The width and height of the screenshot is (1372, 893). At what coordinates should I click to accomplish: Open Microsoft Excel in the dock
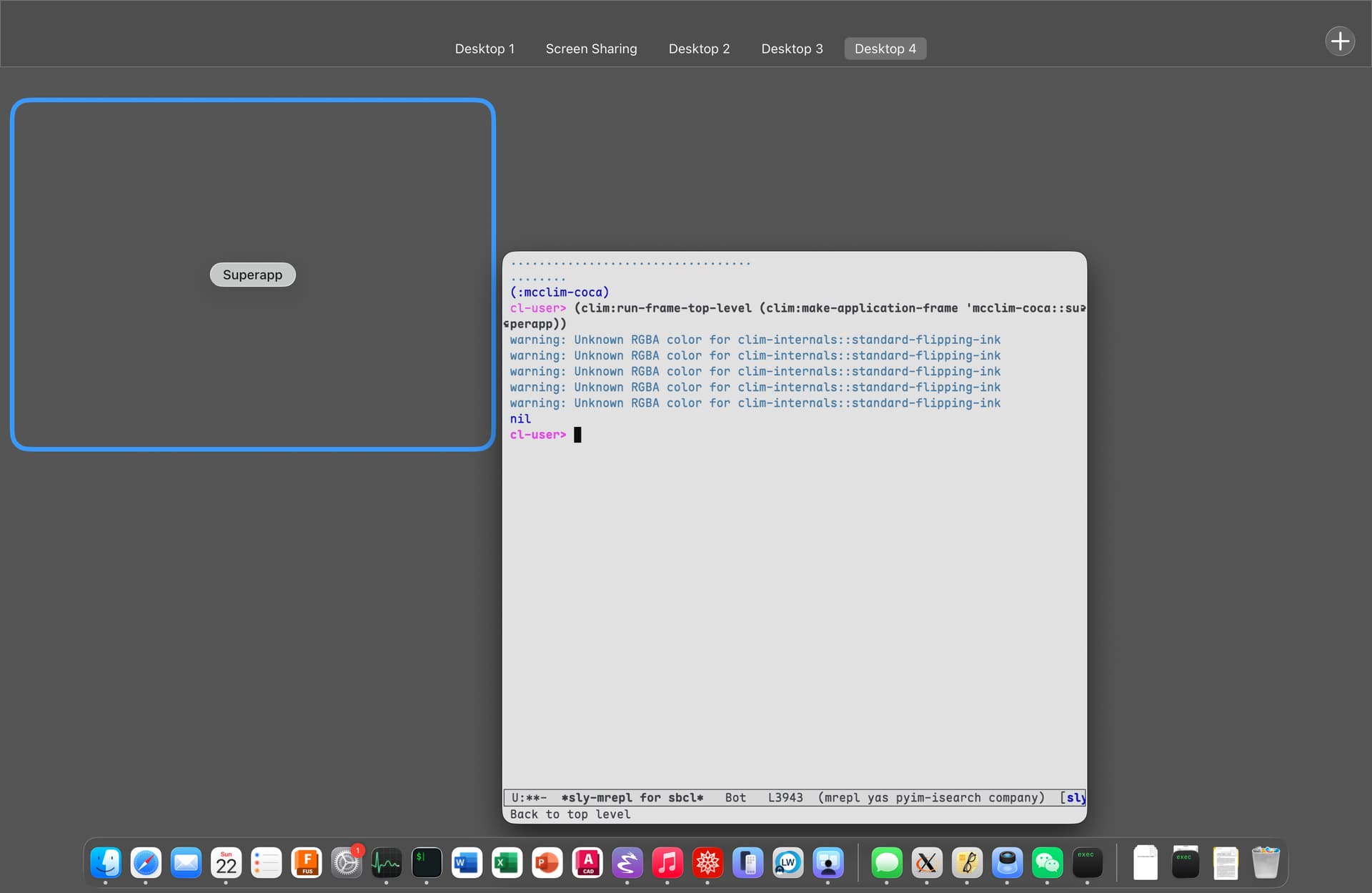coord(507,863)
